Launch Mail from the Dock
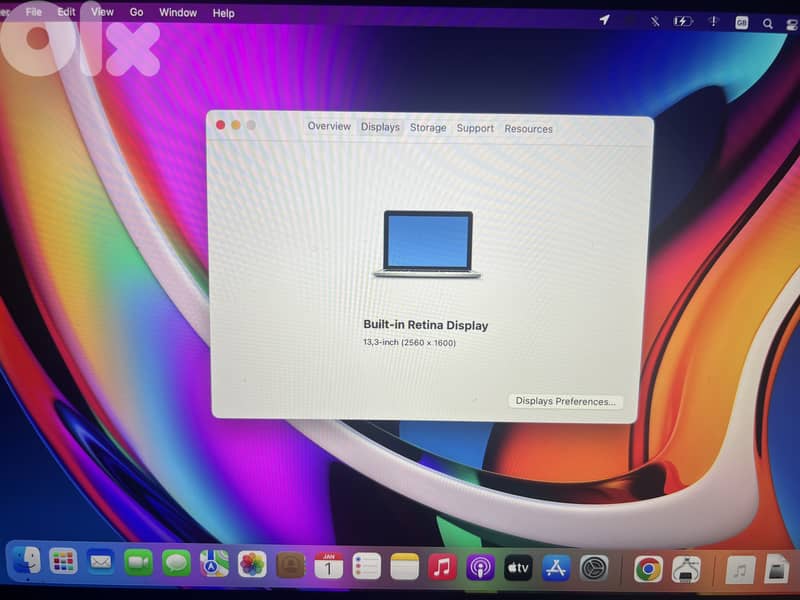 (x=101, y=562)
